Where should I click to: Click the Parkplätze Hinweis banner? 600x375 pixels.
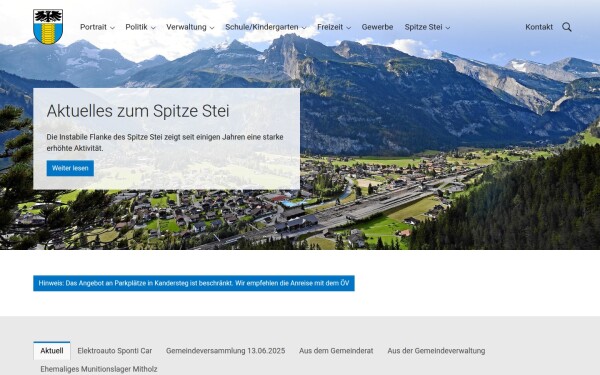click(194, 283)
